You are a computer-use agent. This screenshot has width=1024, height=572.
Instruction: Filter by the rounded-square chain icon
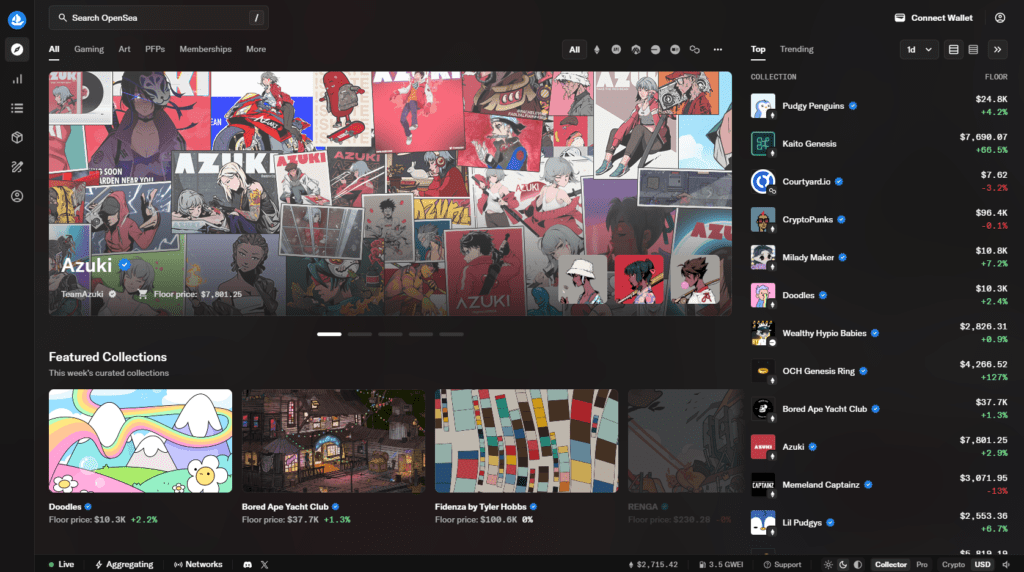tap(675, 50)
